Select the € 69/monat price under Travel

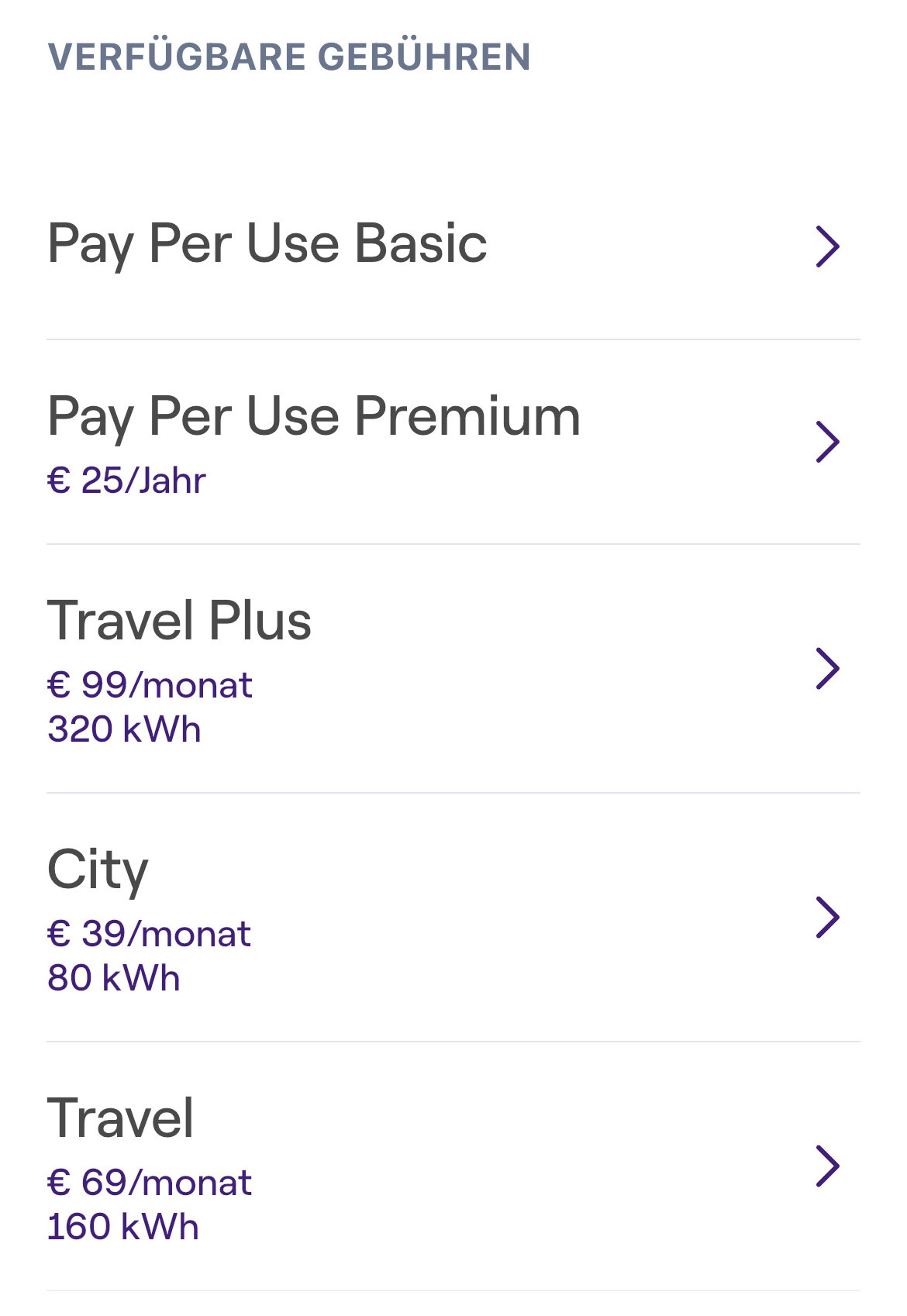coord(150,1183)
